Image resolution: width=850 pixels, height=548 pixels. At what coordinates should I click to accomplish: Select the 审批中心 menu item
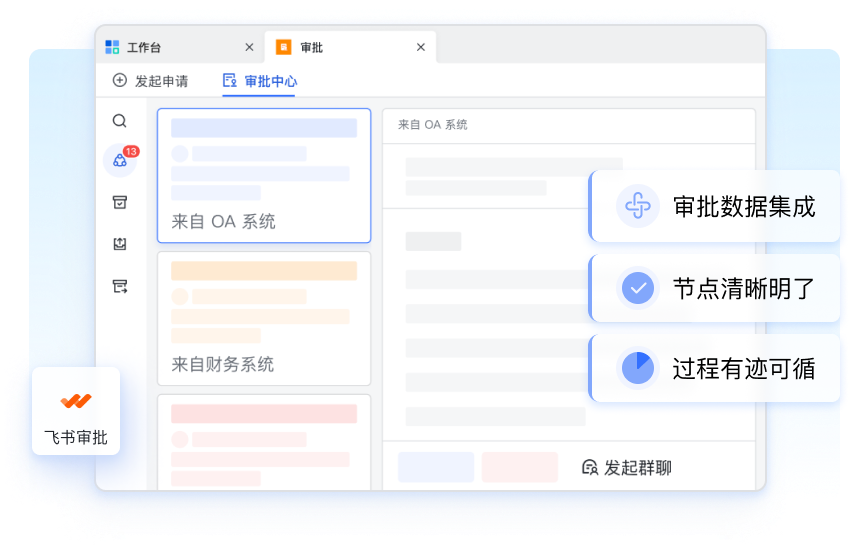pos(260,81)
